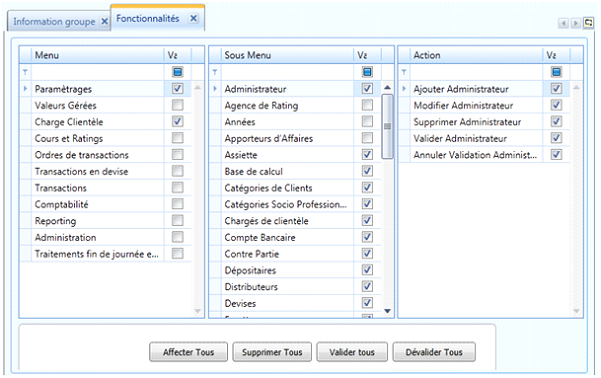Click the Action filter text field
The image size is (601, 378).
(x=476, y=72)
